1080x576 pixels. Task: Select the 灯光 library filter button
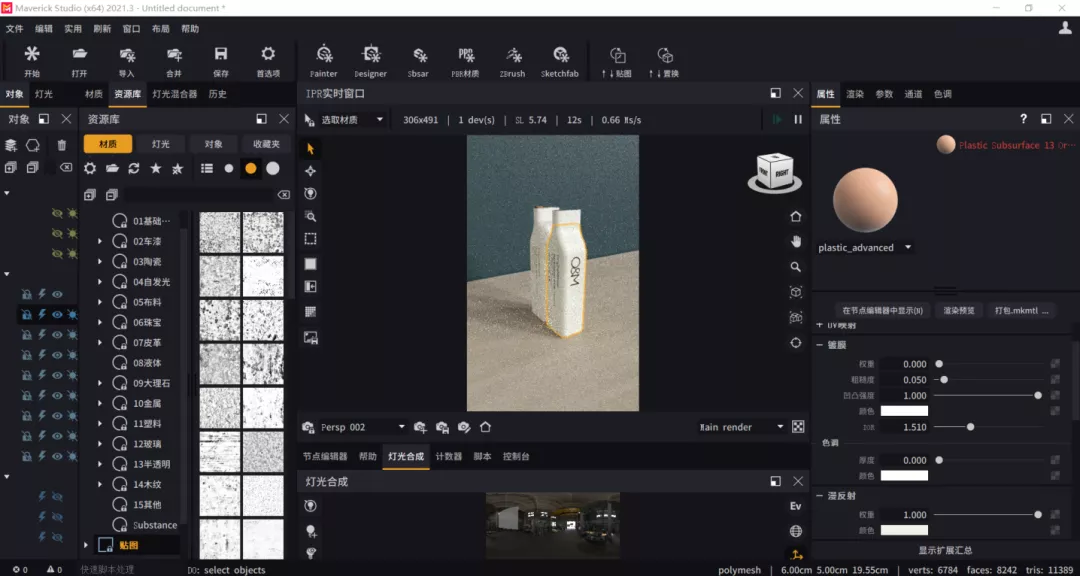click(160, 144)
